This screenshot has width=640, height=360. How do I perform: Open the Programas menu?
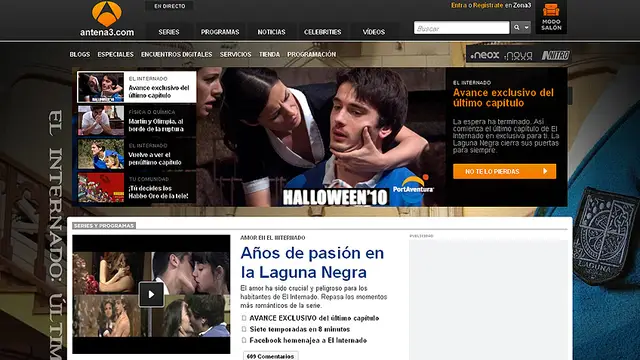coord(220,32)
